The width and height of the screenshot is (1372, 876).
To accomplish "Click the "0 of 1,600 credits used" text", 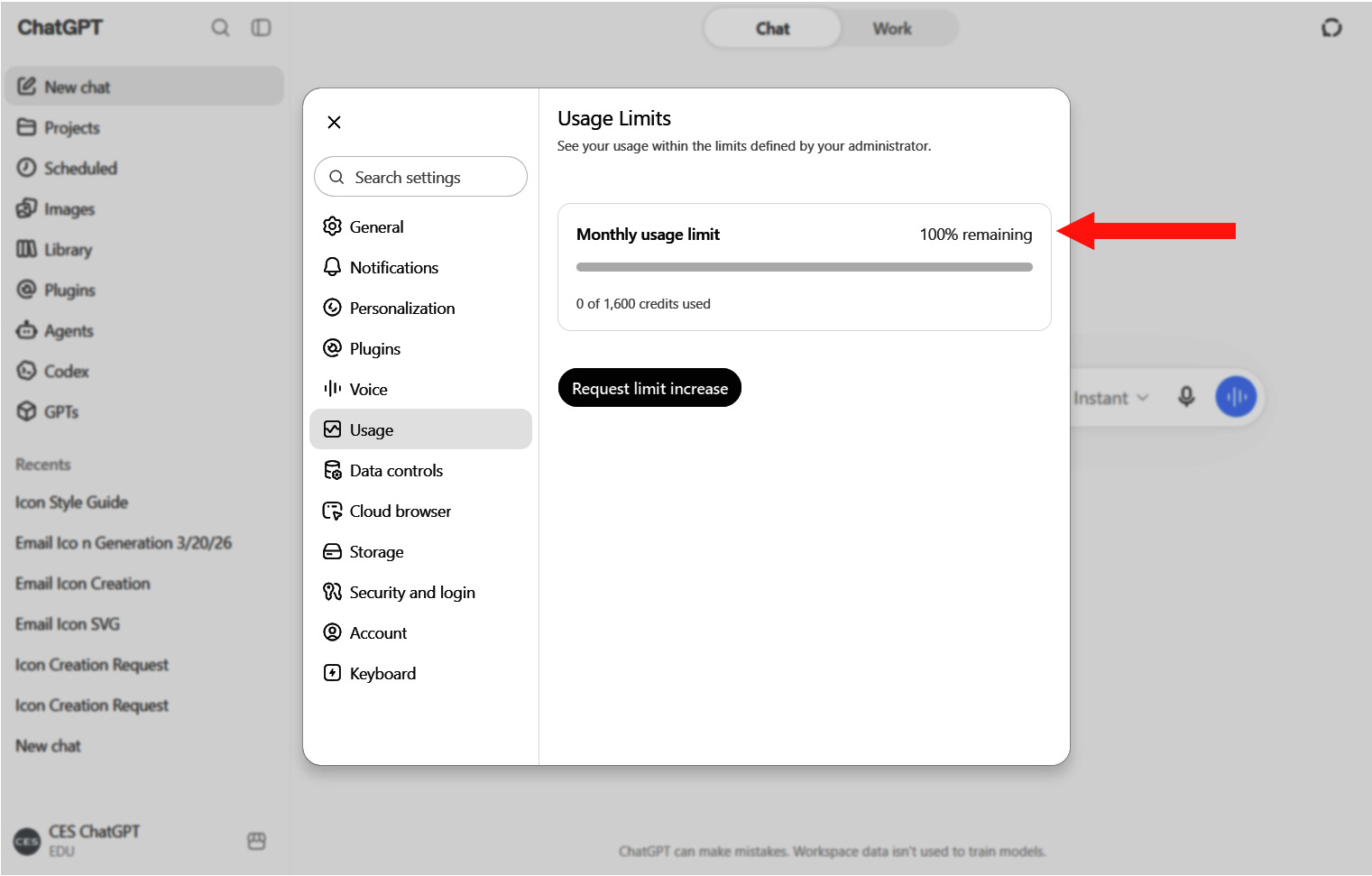I will (643, 304).
